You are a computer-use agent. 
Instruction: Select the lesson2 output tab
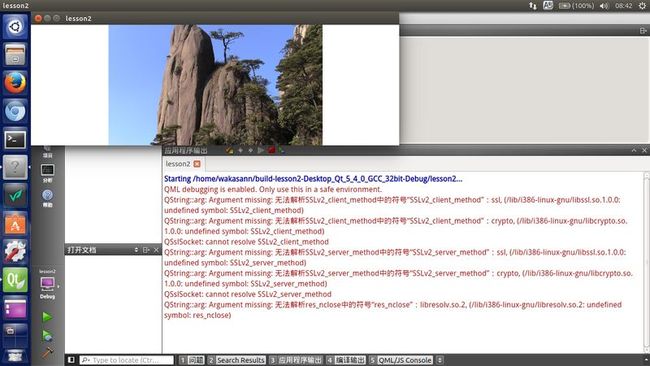point(182,164)
